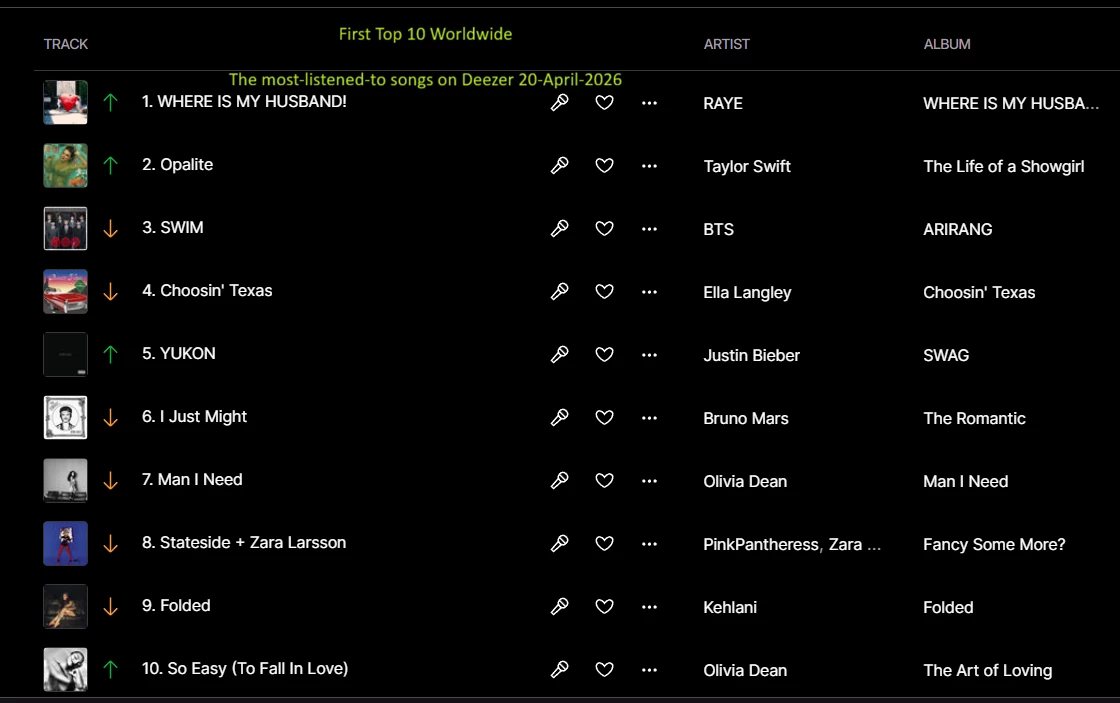Play track Choosin' Texas by title
Screen dimensions: 1120x703
(216, 291)
